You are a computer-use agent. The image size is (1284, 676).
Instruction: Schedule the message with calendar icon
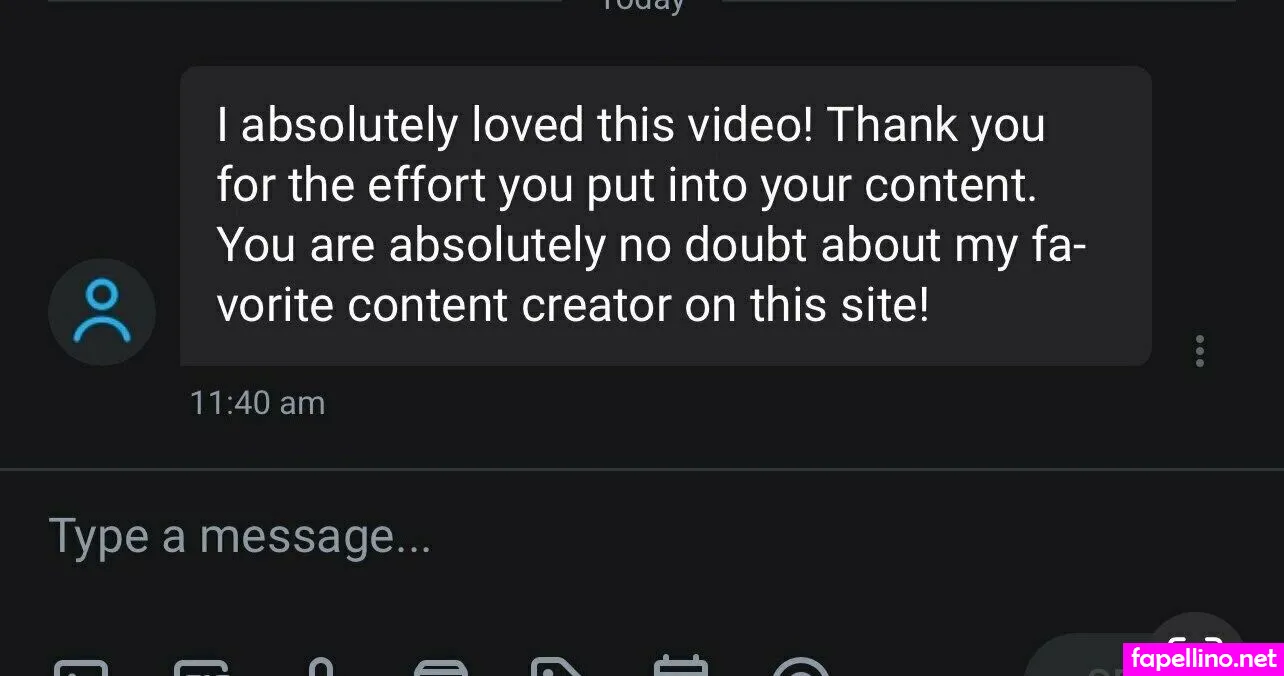click(680, 667)
